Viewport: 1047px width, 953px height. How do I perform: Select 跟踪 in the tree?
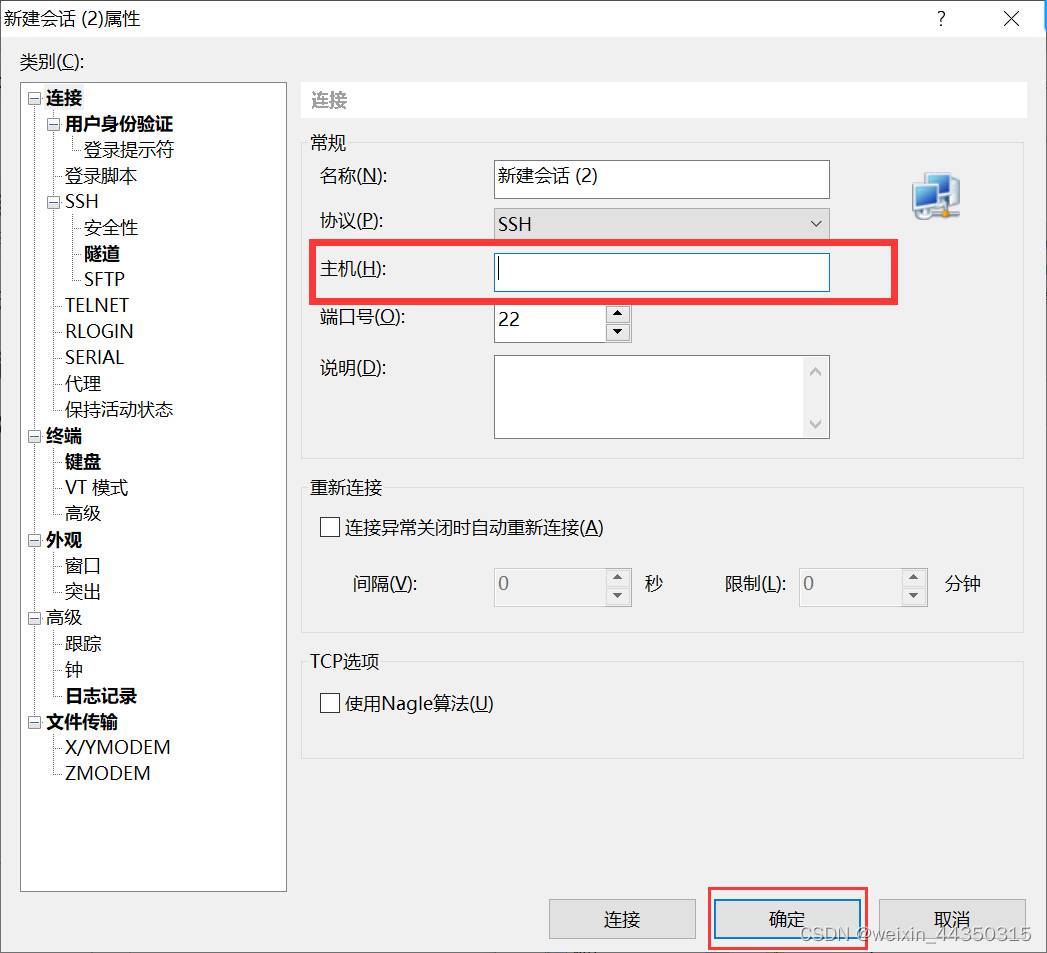pos(83,644)
